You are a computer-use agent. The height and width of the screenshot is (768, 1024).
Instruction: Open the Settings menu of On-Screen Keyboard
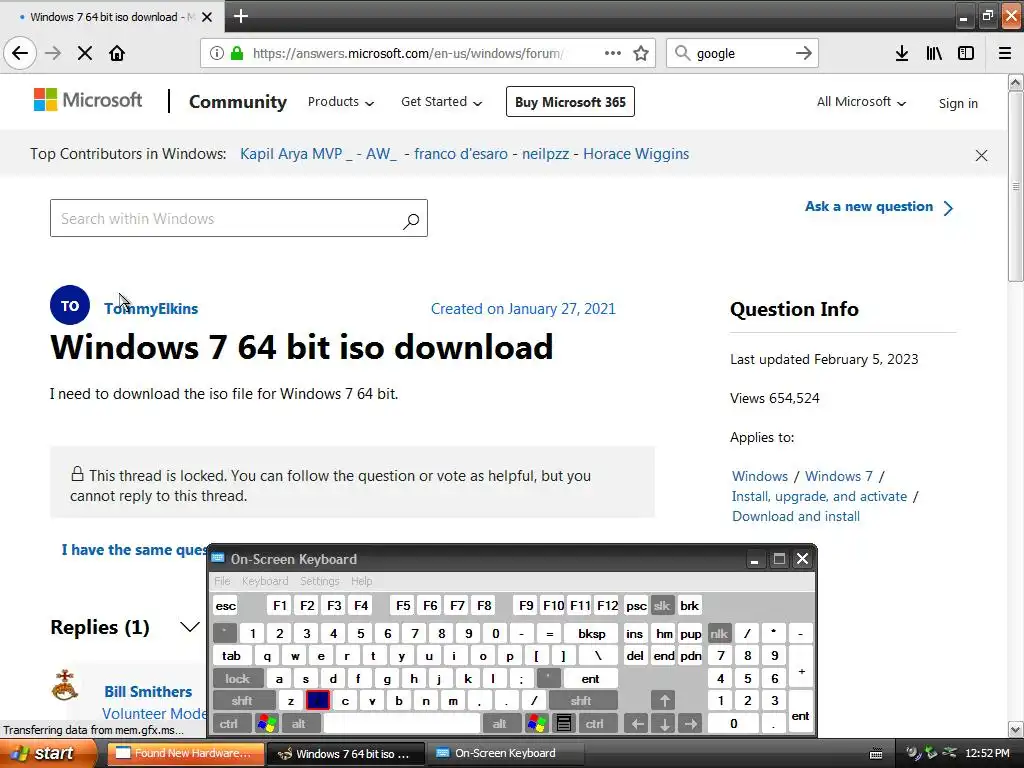pos(319,581)
